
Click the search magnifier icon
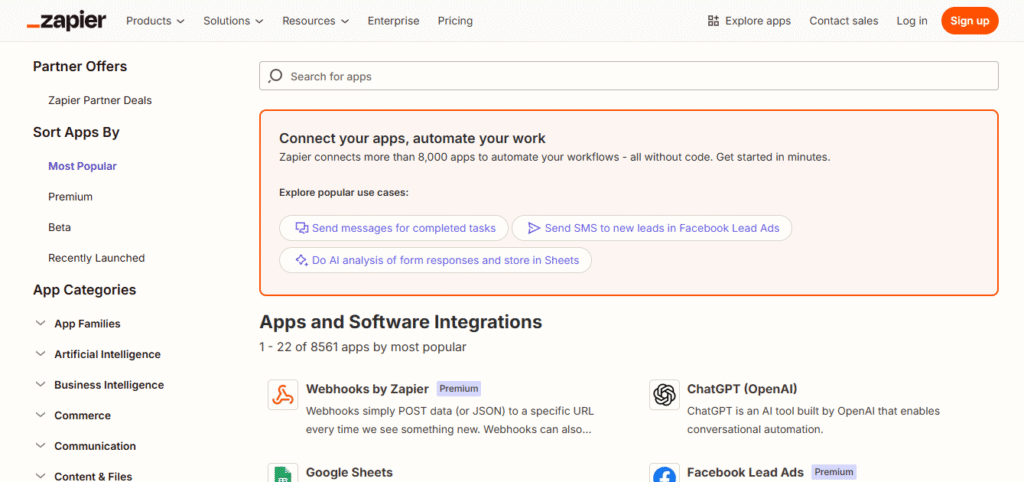[x=276, y=76]
